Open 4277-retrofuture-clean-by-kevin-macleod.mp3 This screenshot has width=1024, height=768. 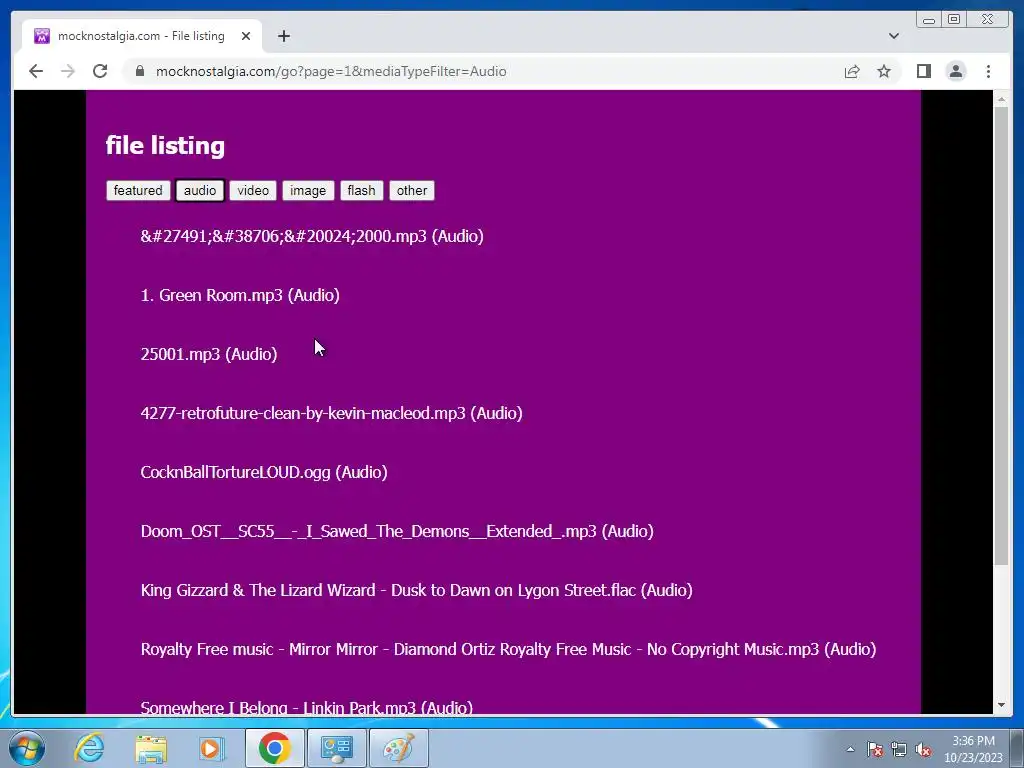pos(331,413)
